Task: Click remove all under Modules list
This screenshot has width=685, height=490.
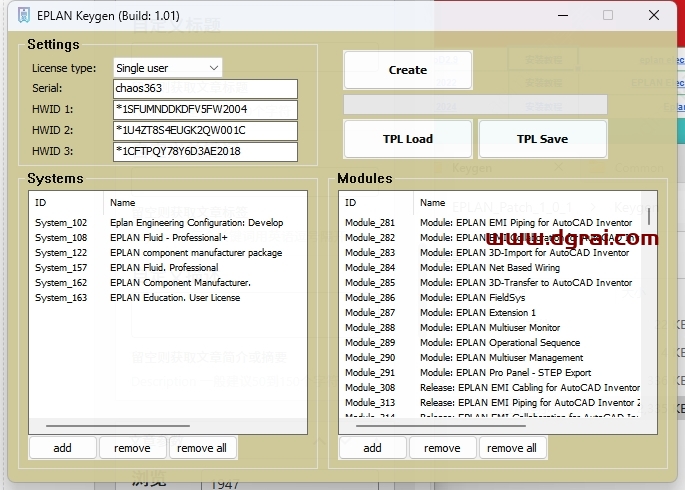Action: pyautogui.click(x=512, y=448)
